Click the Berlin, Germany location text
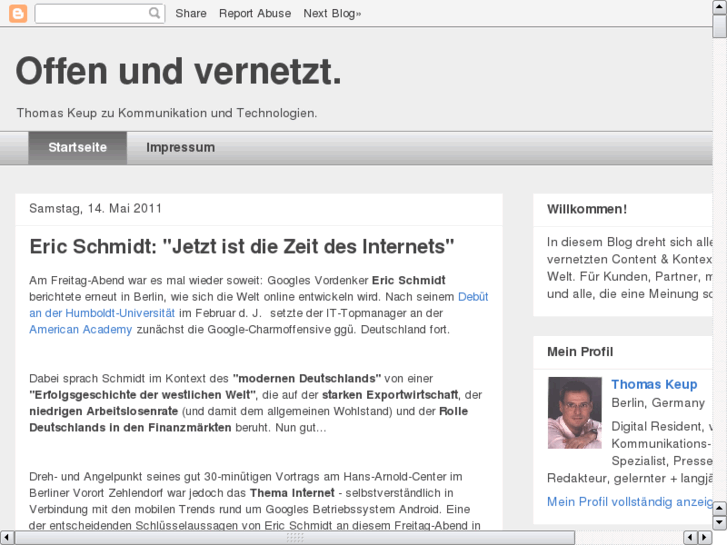This screenshot has height=545, width=727. (x=658, y=403)
